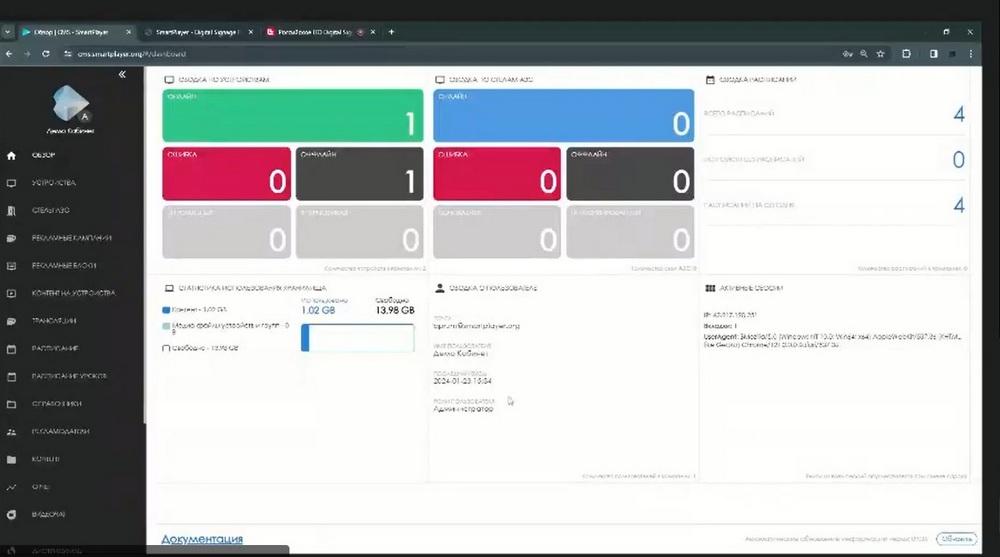Screen dimensions: 1000x557
Task: Open a new browser tab
Action: pyautogui.click(x=391, y=32)
